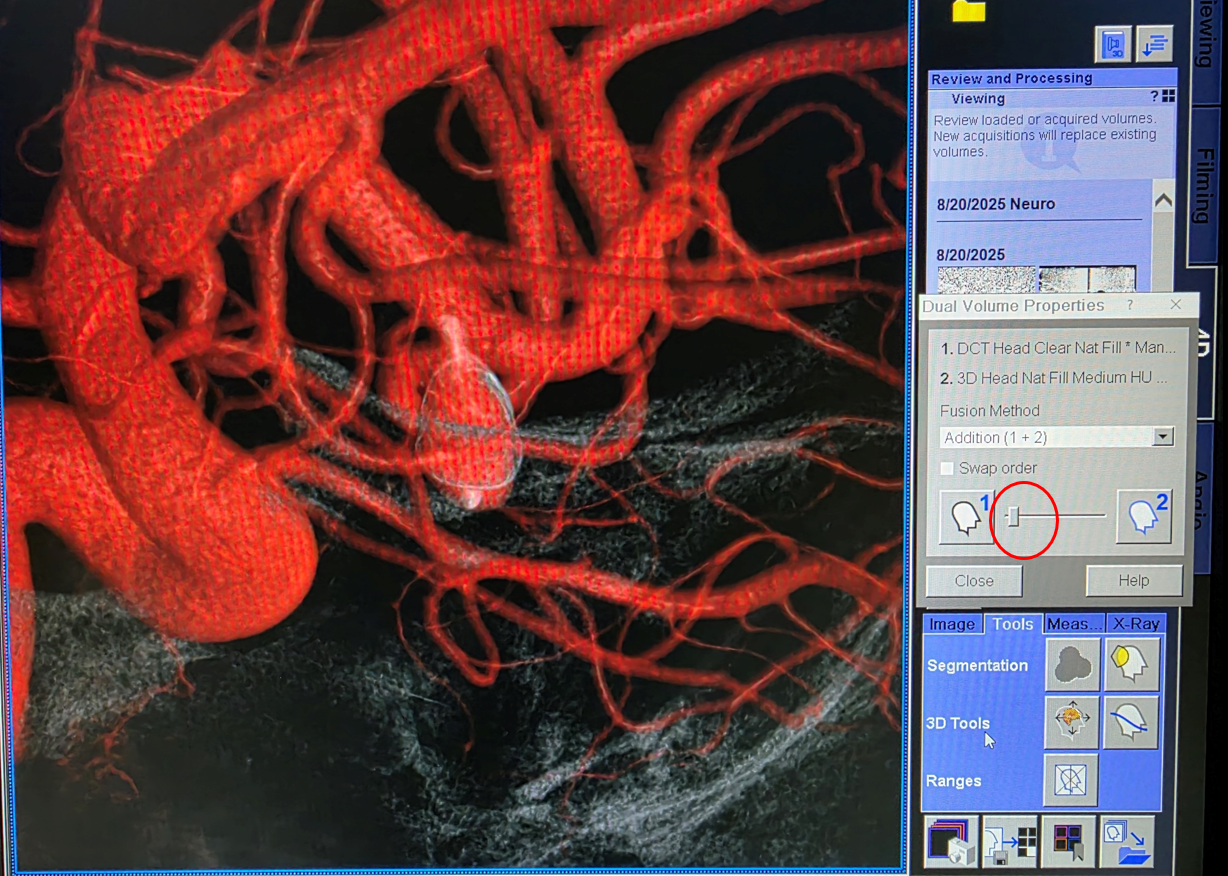This screenshot has height=876, width=1228.
Task: Open the X-Ray tab
Action: click(1136, 624)
